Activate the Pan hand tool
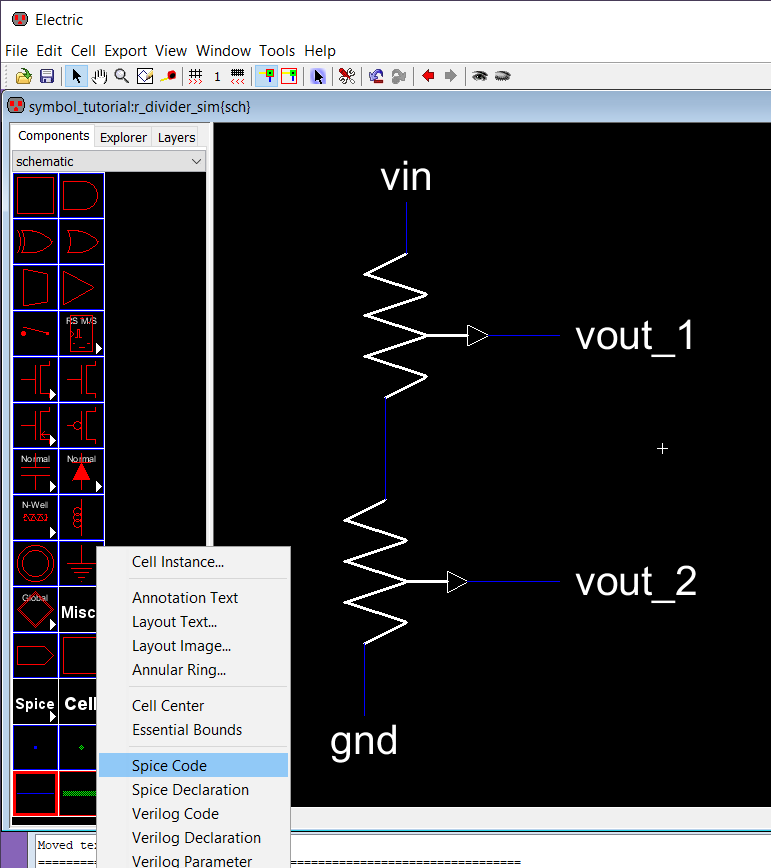The image size is (771, 868). [99, 76]
